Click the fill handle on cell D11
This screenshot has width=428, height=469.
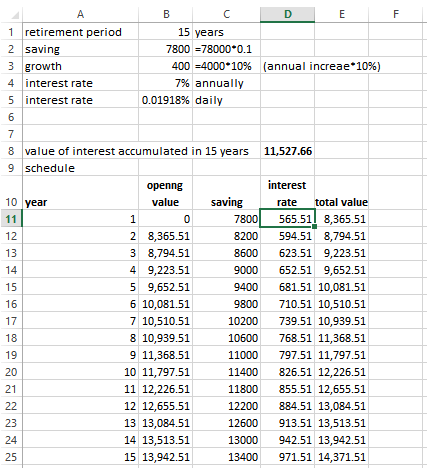point(315,227)
